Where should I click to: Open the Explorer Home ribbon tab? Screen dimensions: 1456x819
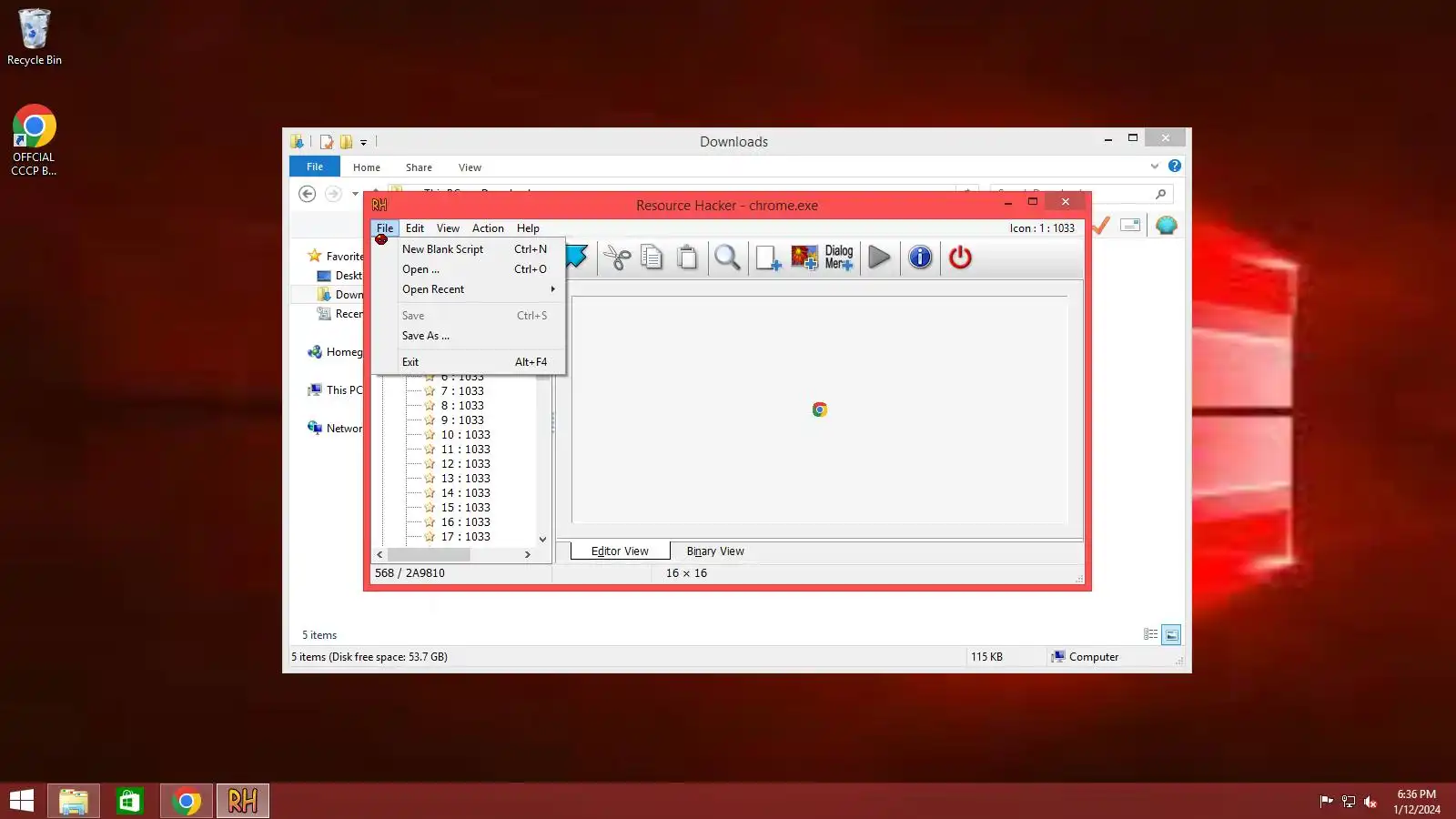point(367,167)
